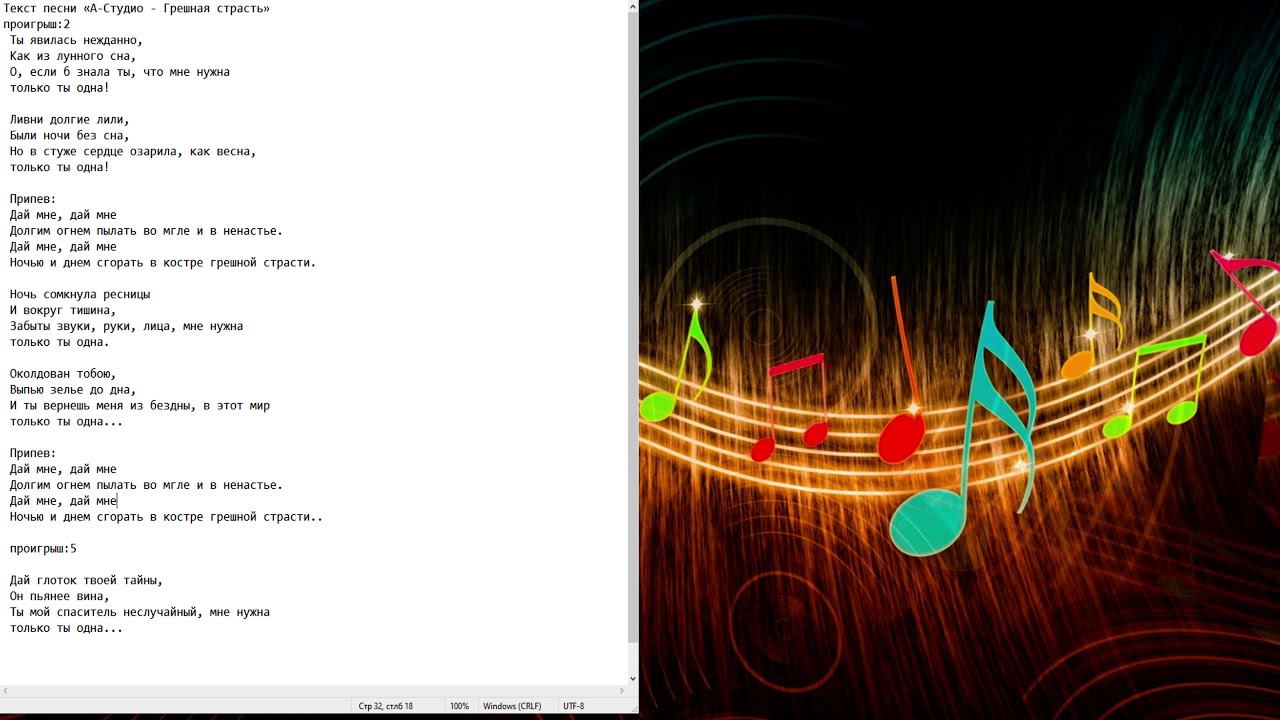This screenshot has height=720, width=1280.
Task: Click the line "Как из лунного сна,"
Action: click(73, 56)
